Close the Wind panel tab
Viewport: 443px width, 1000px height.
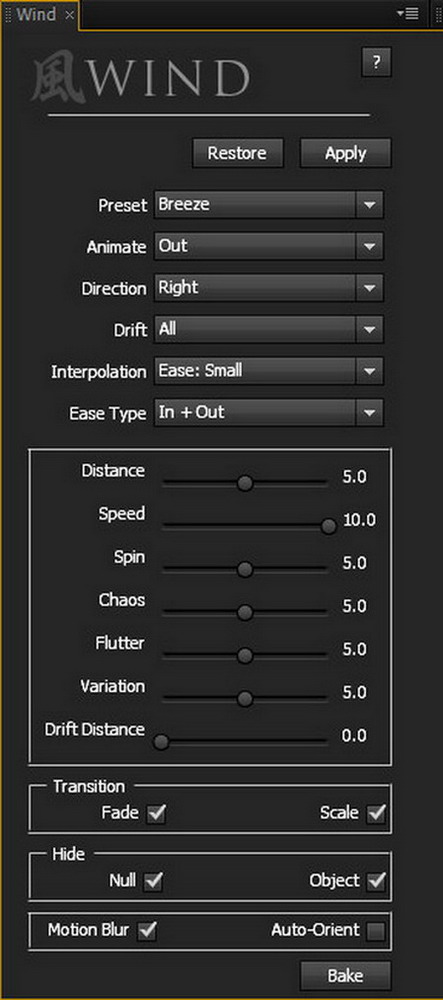(69, 15)
